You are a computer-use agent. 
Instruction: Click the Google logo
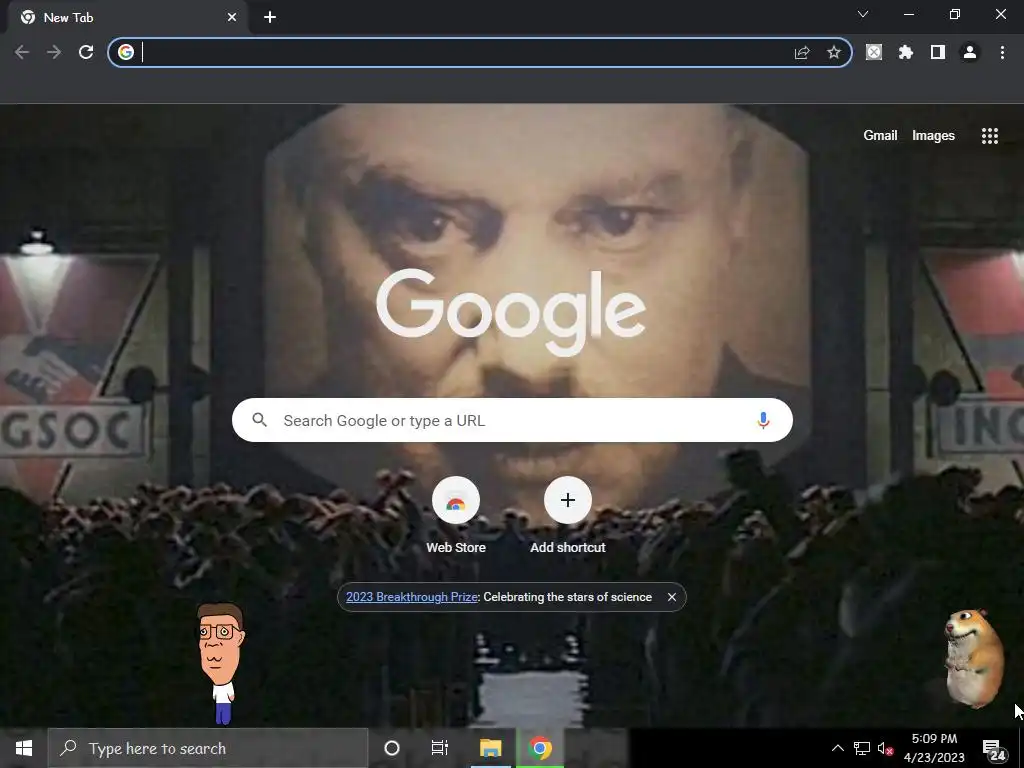(511, 312)
